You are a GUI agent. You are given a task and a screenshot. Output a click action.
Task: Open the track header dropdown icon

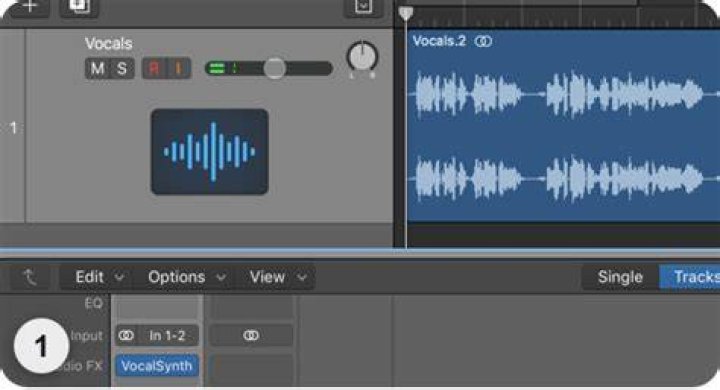click(x=363, y=7)
